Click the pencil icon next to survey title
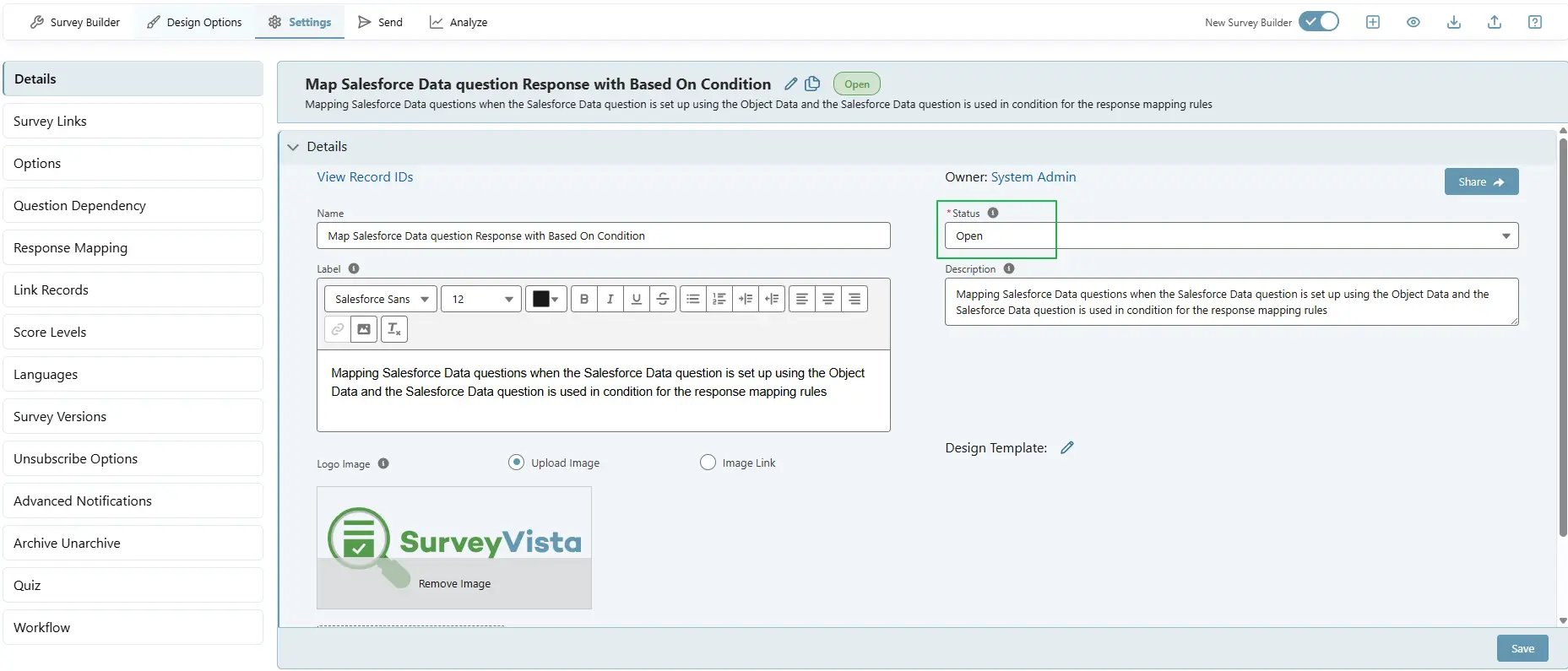 click(791, 84)
